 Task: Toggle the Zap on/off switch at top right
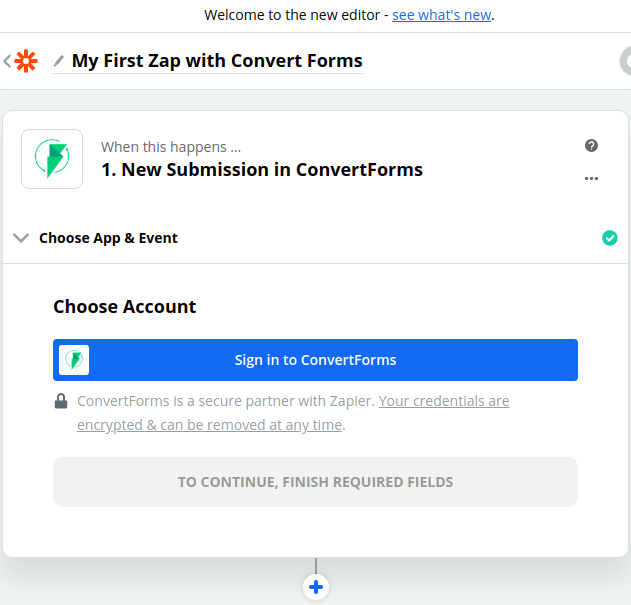tap(624, 61)
